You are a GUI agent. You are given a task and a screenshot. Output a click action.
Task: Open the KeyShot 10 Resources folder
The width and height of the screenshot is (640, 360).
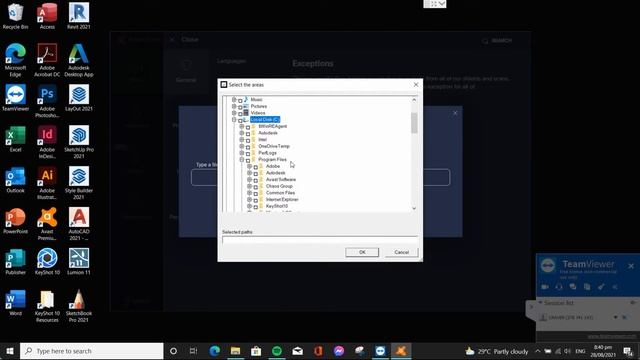point(47,306)
